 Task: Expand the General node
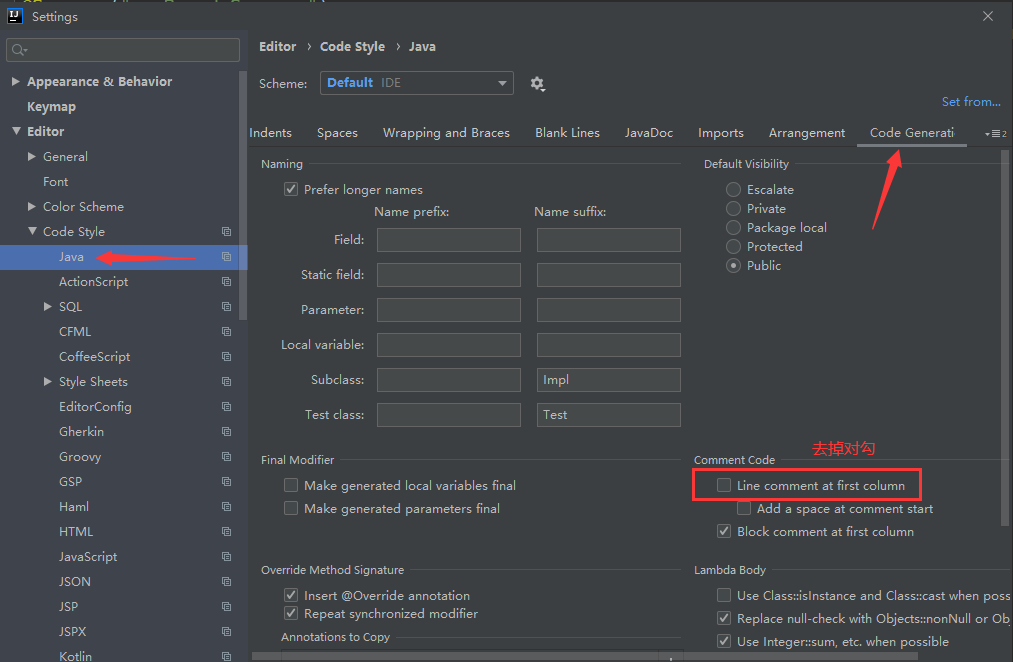pos(32,156)
